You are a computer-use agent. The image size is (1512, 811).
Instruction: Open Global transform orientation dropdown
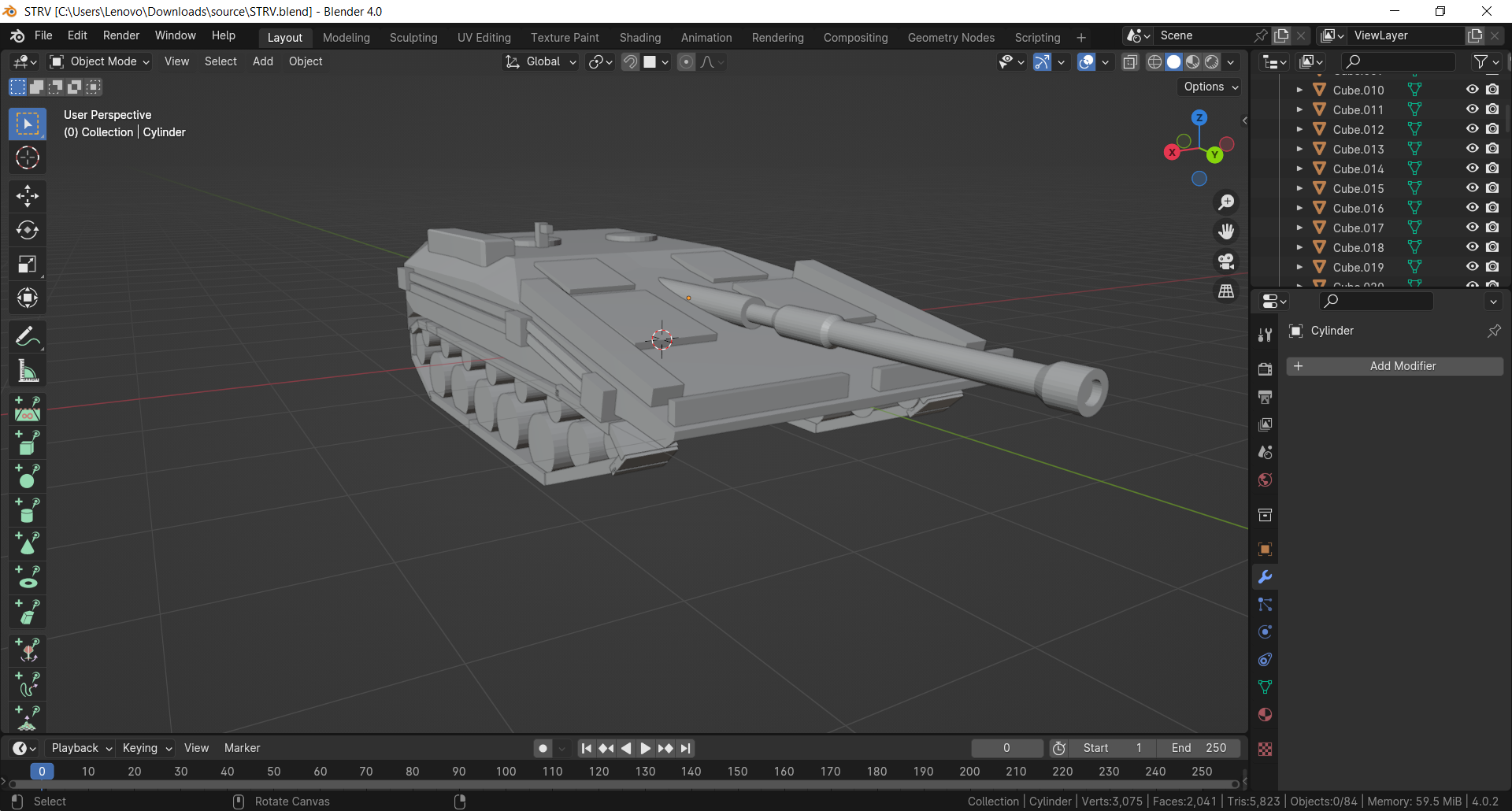tap(541, 61)
